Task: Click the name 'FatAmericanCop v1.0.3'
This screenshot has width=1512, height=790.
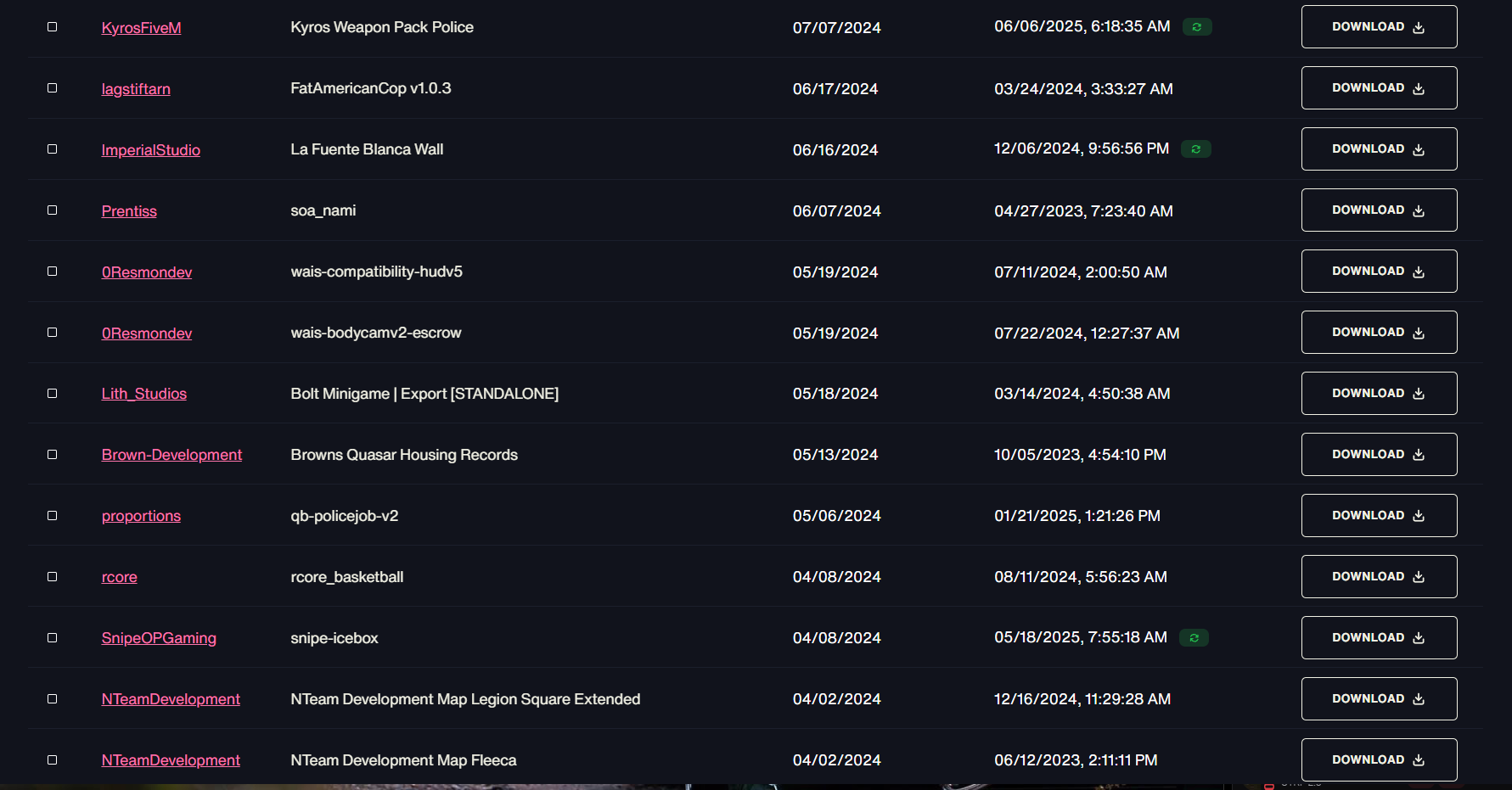Action: (371, 88)
